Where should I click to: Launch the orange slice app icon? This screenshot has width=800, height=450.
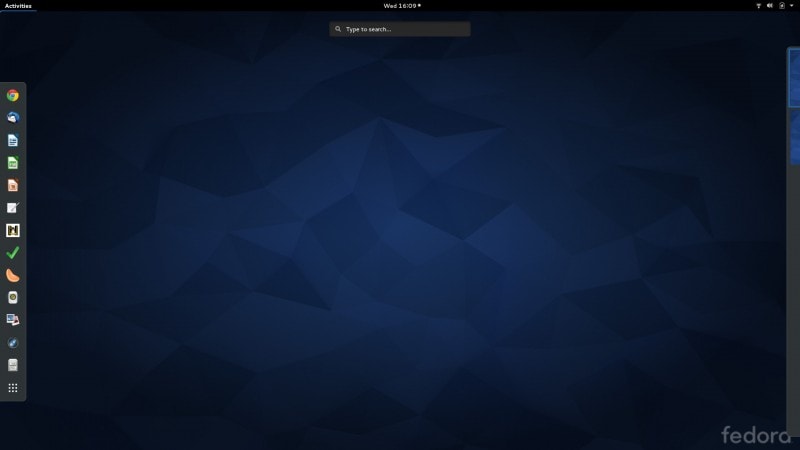(13, 275)
